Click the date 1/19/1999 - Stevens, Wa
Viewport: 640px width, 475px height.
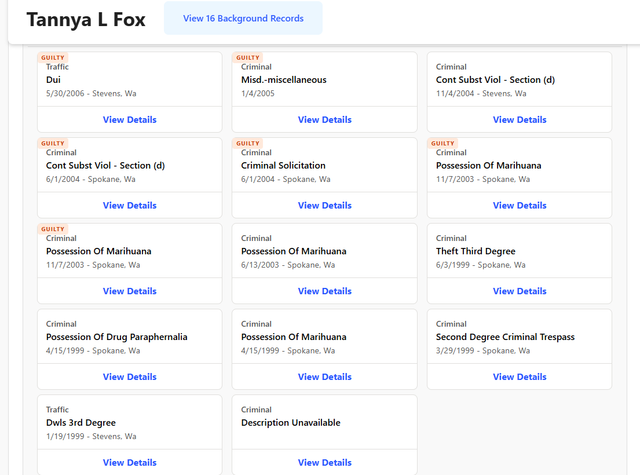click(91, 436)
